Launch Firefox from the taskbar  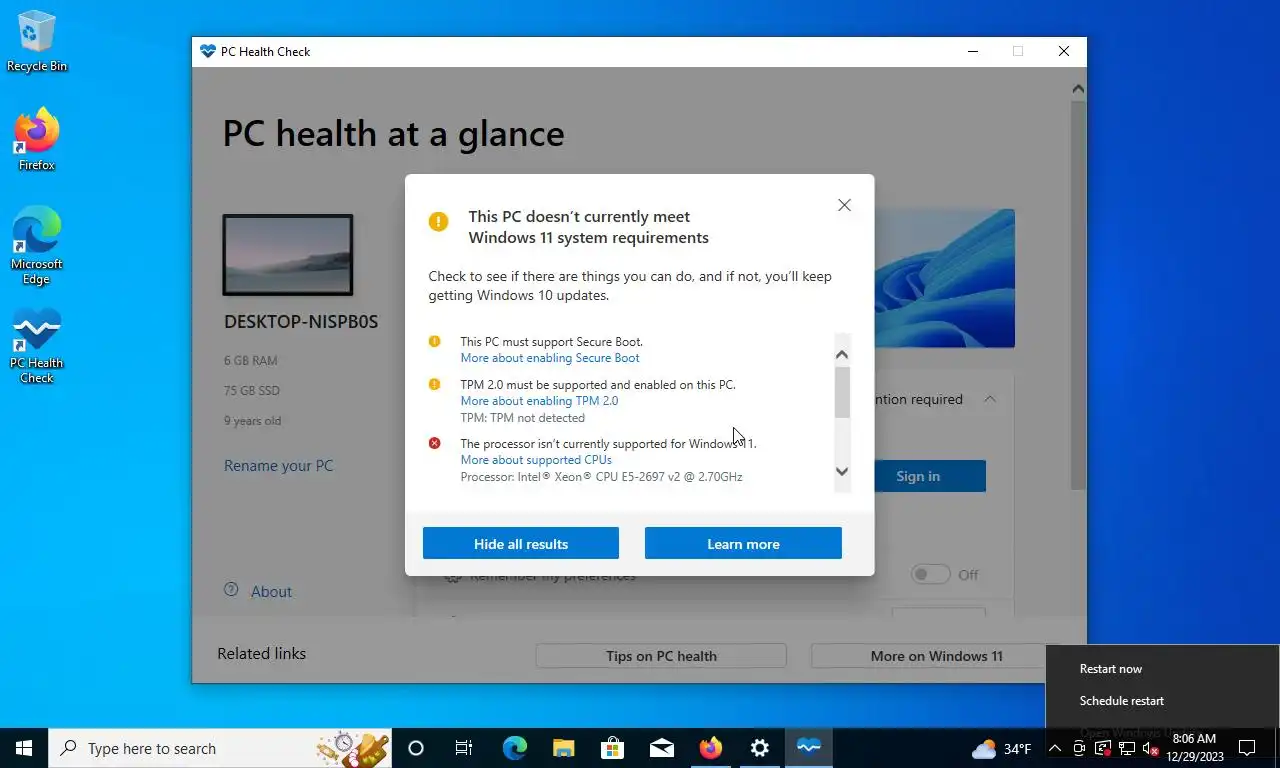pos(711,748)
